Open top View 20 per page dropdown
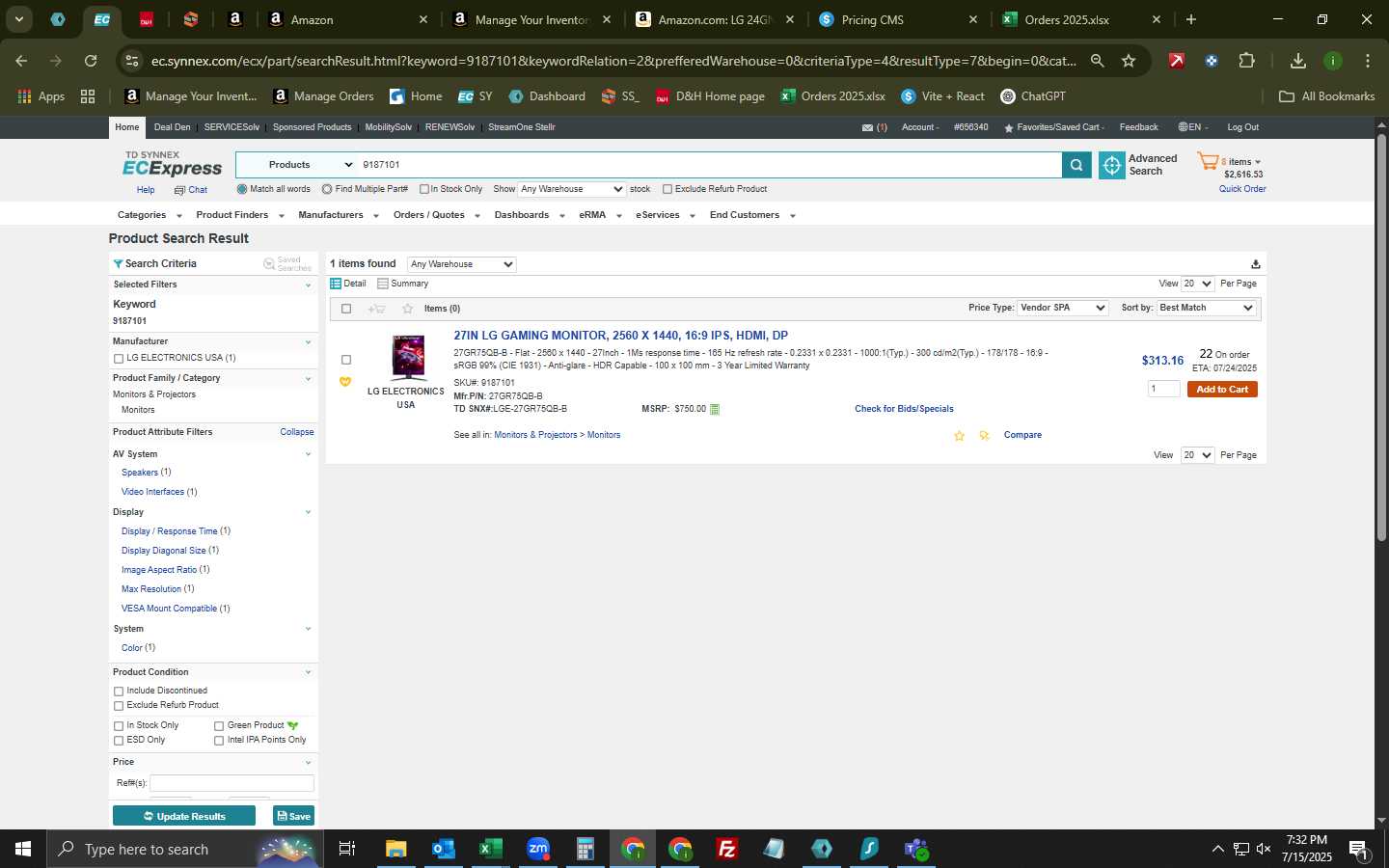The width and height of the screenshot is (1389, 868). 1197,284
